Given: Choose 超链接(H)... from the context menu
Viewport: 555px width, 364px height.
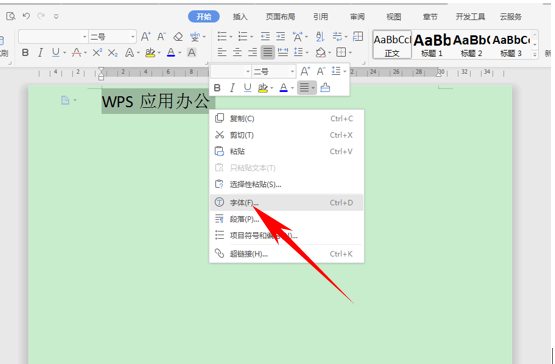Looking at the screenshot, I should click(x=286, y=254).
